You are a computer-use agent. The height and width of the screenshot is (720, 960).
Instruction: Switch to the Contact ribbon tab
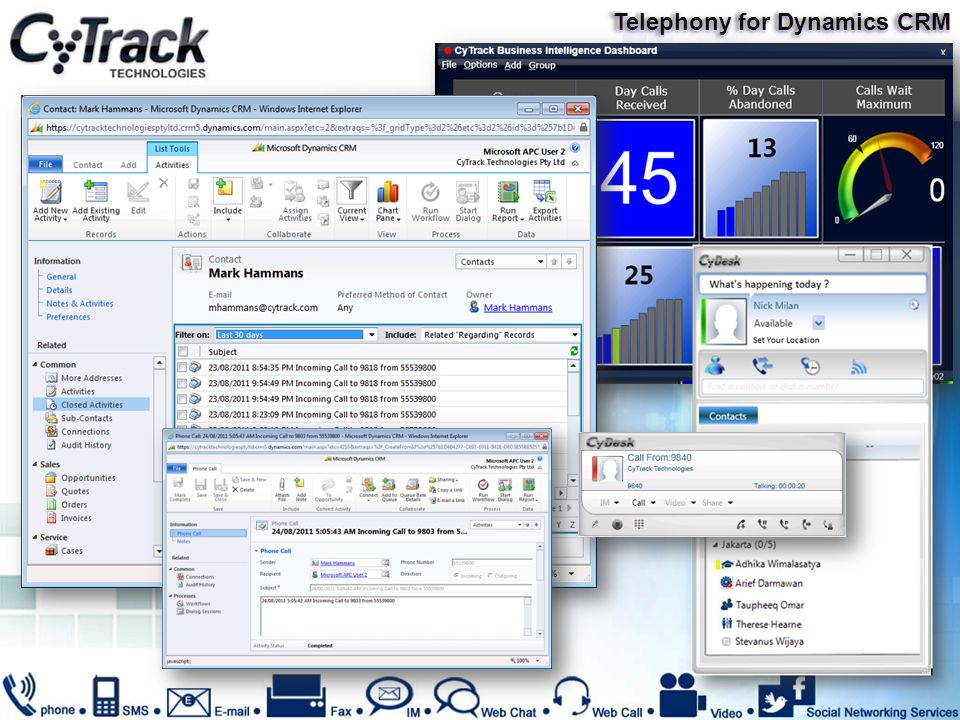tap(88, 165)
